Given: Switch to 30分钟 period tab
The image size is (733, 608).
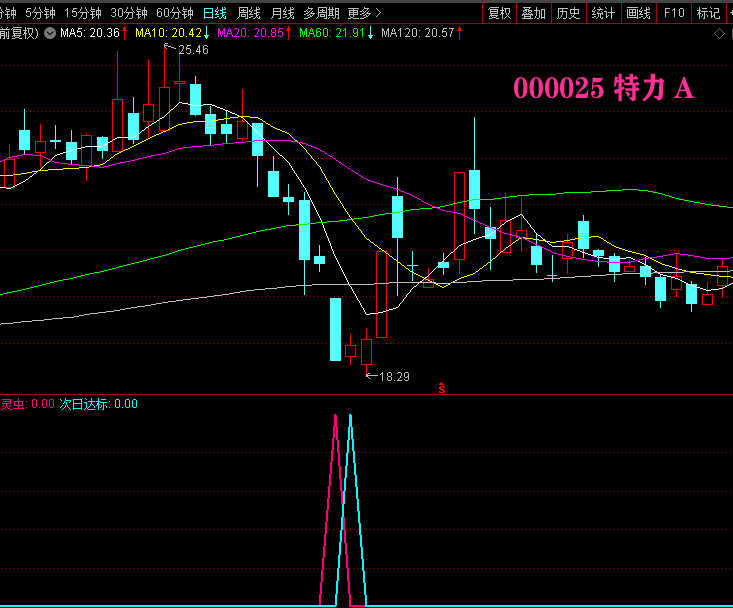Looking at the screenshot, I should (129, 13).
